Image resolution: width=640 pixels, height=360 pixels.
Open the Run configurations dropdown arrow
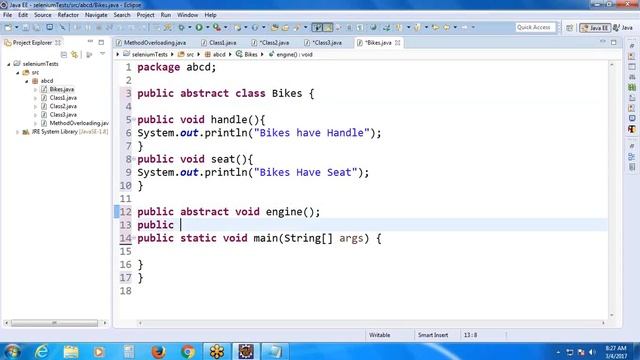point(207,27)
